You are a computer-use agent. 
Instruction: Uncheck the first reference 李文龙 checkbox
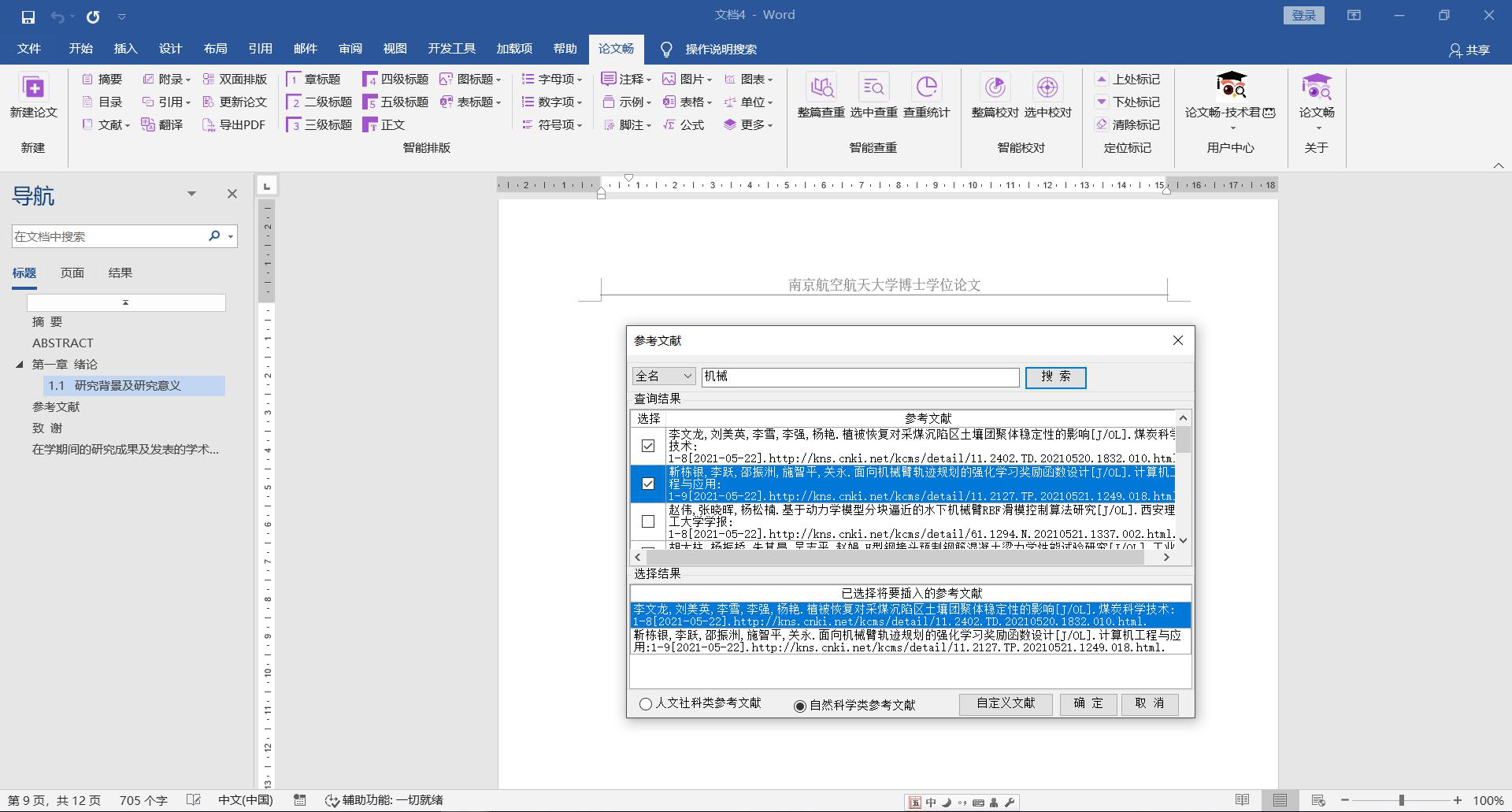pyautogui.click(x=648, y=446)
